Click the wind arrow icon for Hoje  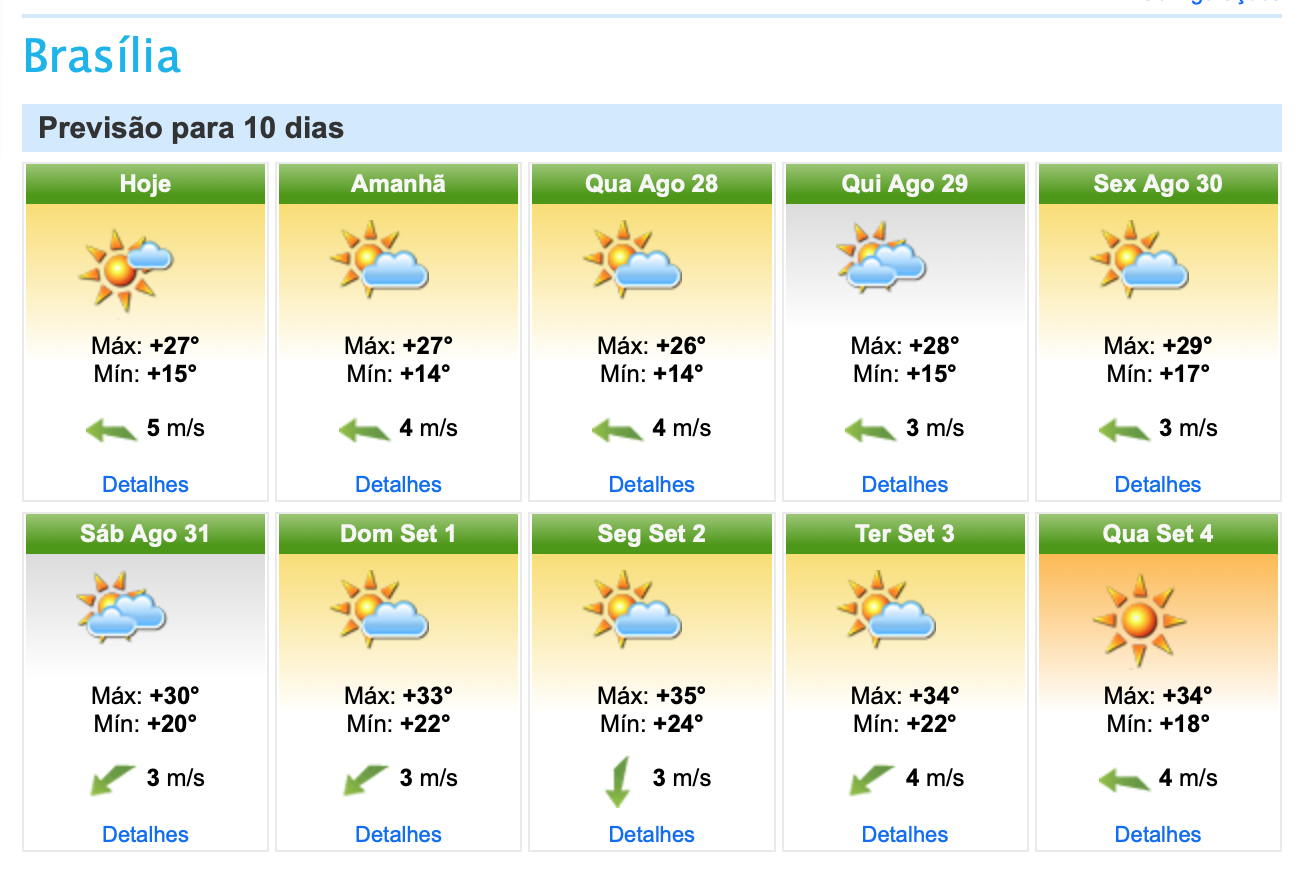coord(111,431)
